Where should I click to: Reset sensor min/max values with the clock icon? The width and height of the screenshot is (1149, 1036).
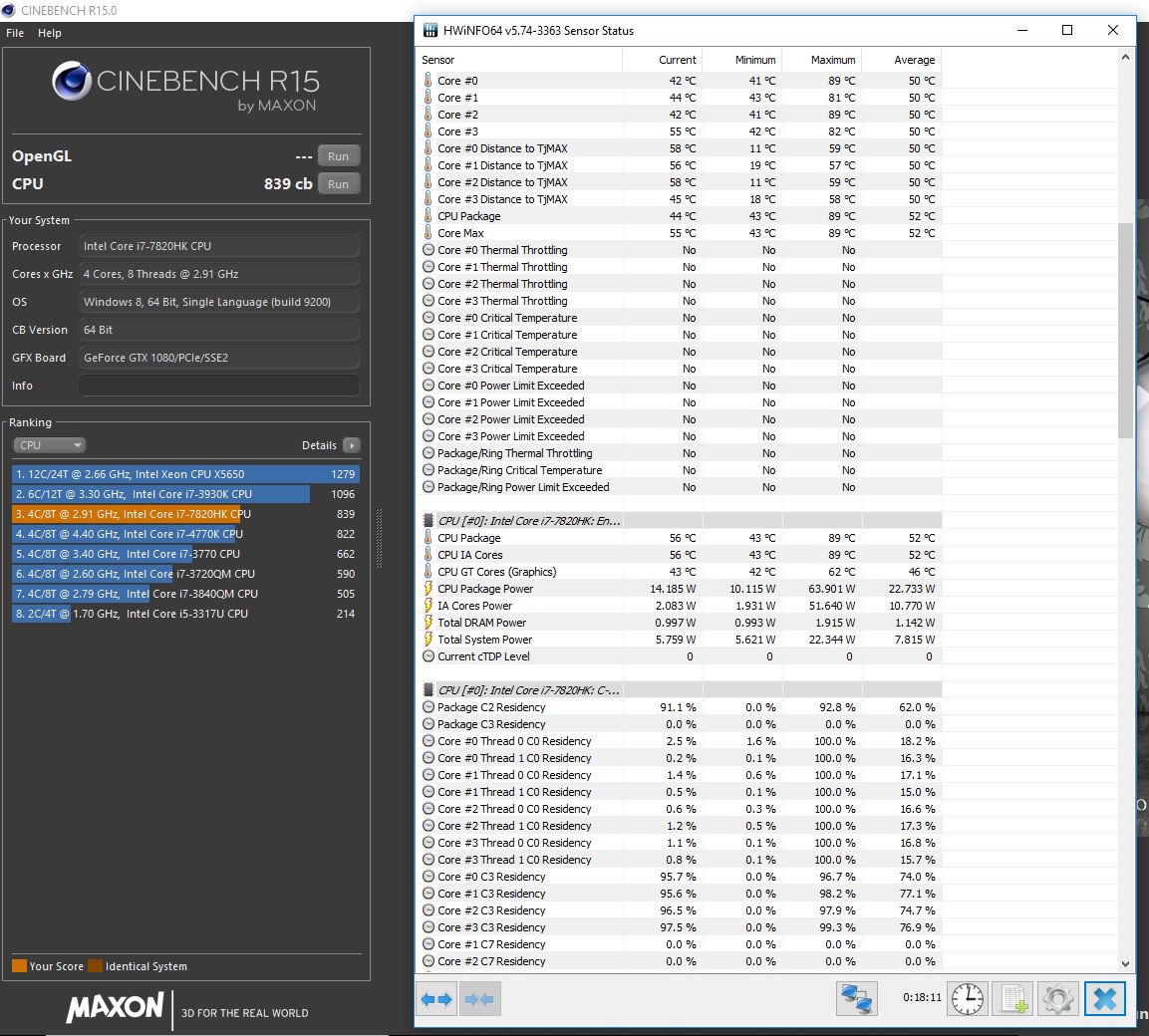coord(968,998)
